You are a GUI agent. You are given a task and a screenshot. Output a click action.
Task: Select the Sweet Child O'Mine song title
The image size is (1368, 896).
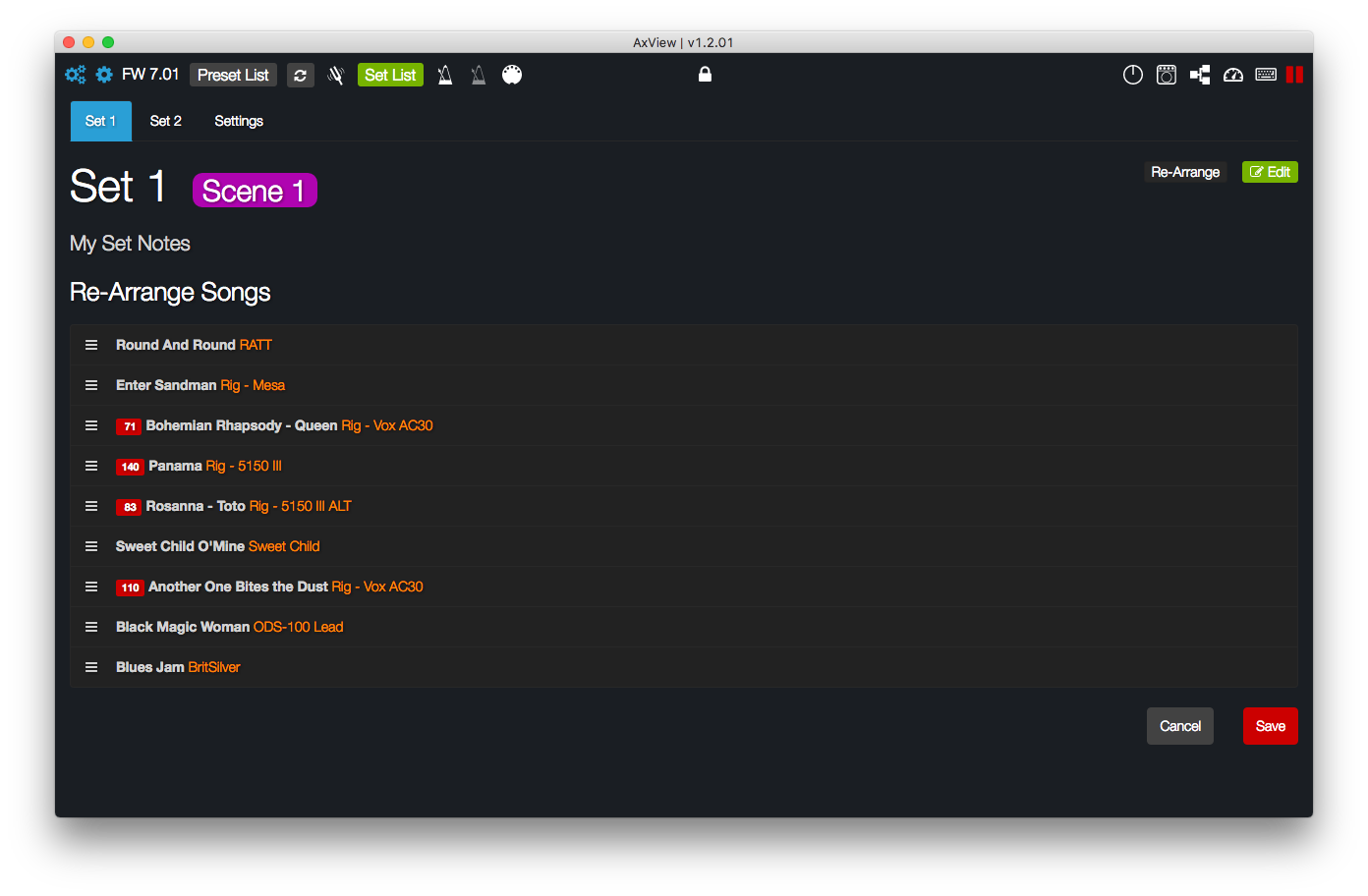[x=180, y=546]
